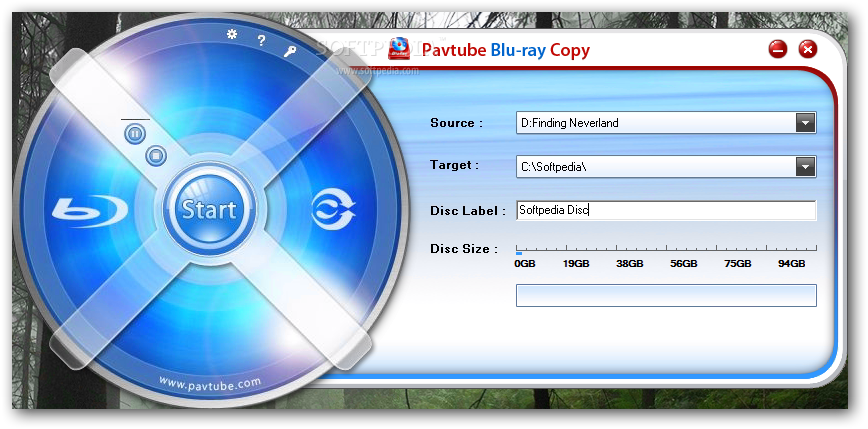Image resolution: width=868 pixels, height=429 pixels.
Task: Open settings via the gear icon
Action: 232,34
